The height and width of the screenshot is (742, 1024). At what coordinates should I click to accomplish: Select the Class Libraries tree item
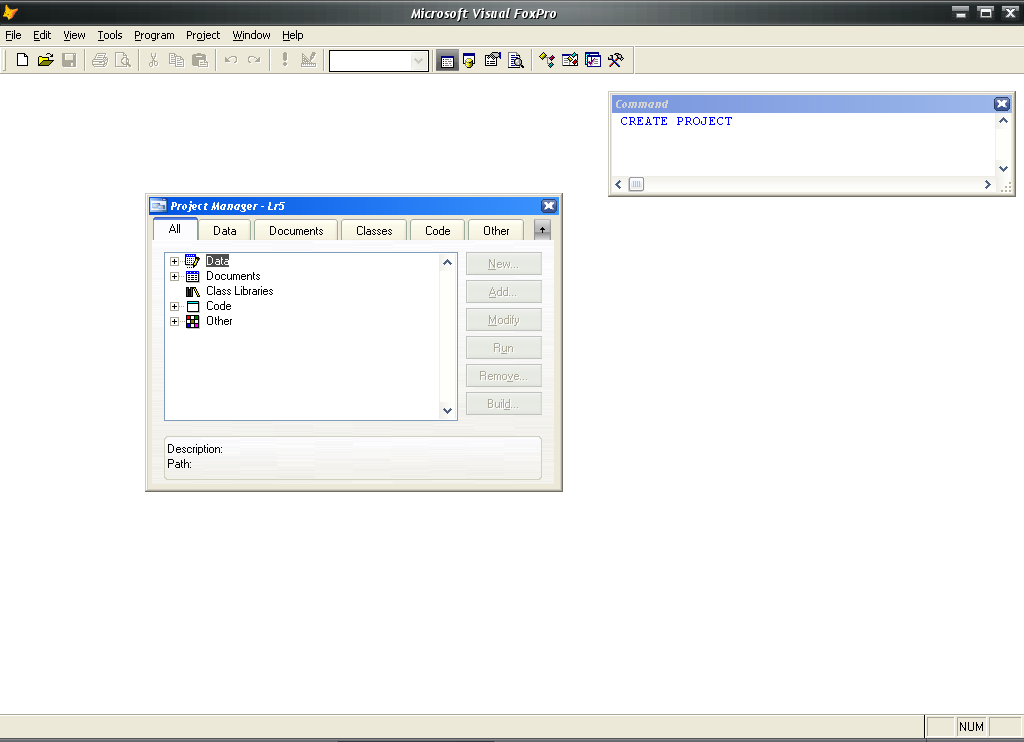tap(240, 291)
